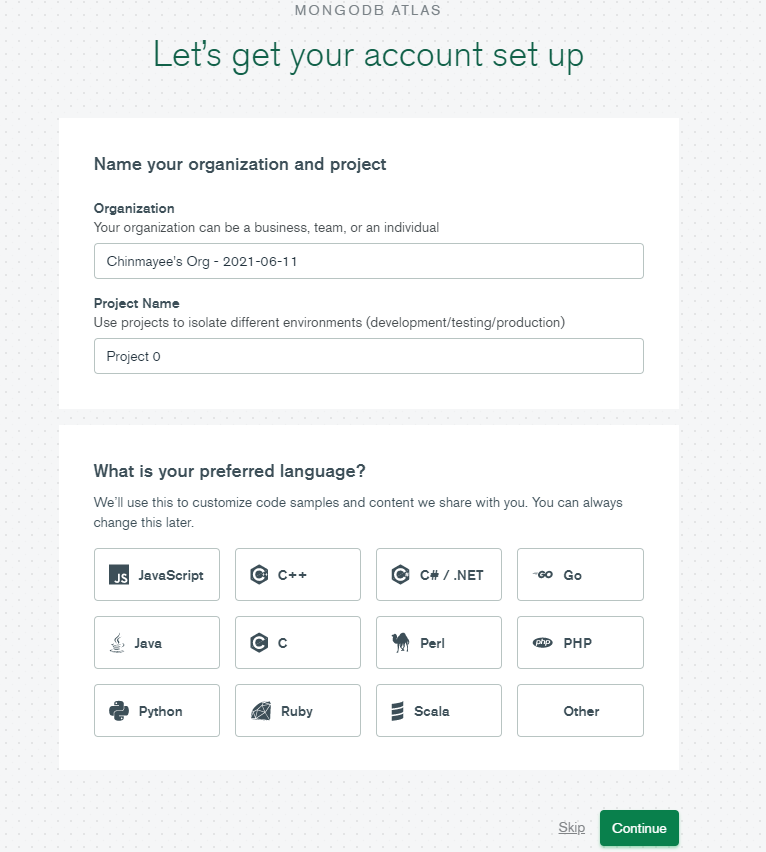Click the Continue button

tap(639, 828)
